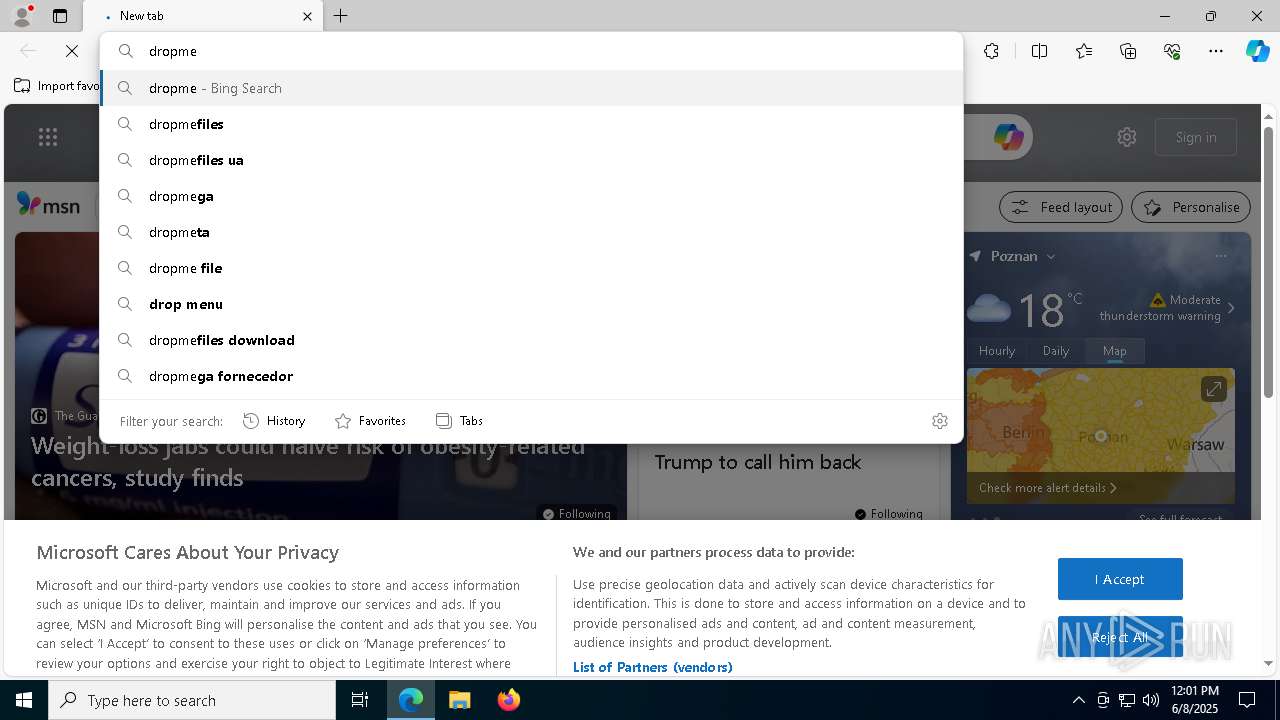
Task: Click the page scrollbar down arrow
Action: pyautogui.click(x=1269, y=663)
